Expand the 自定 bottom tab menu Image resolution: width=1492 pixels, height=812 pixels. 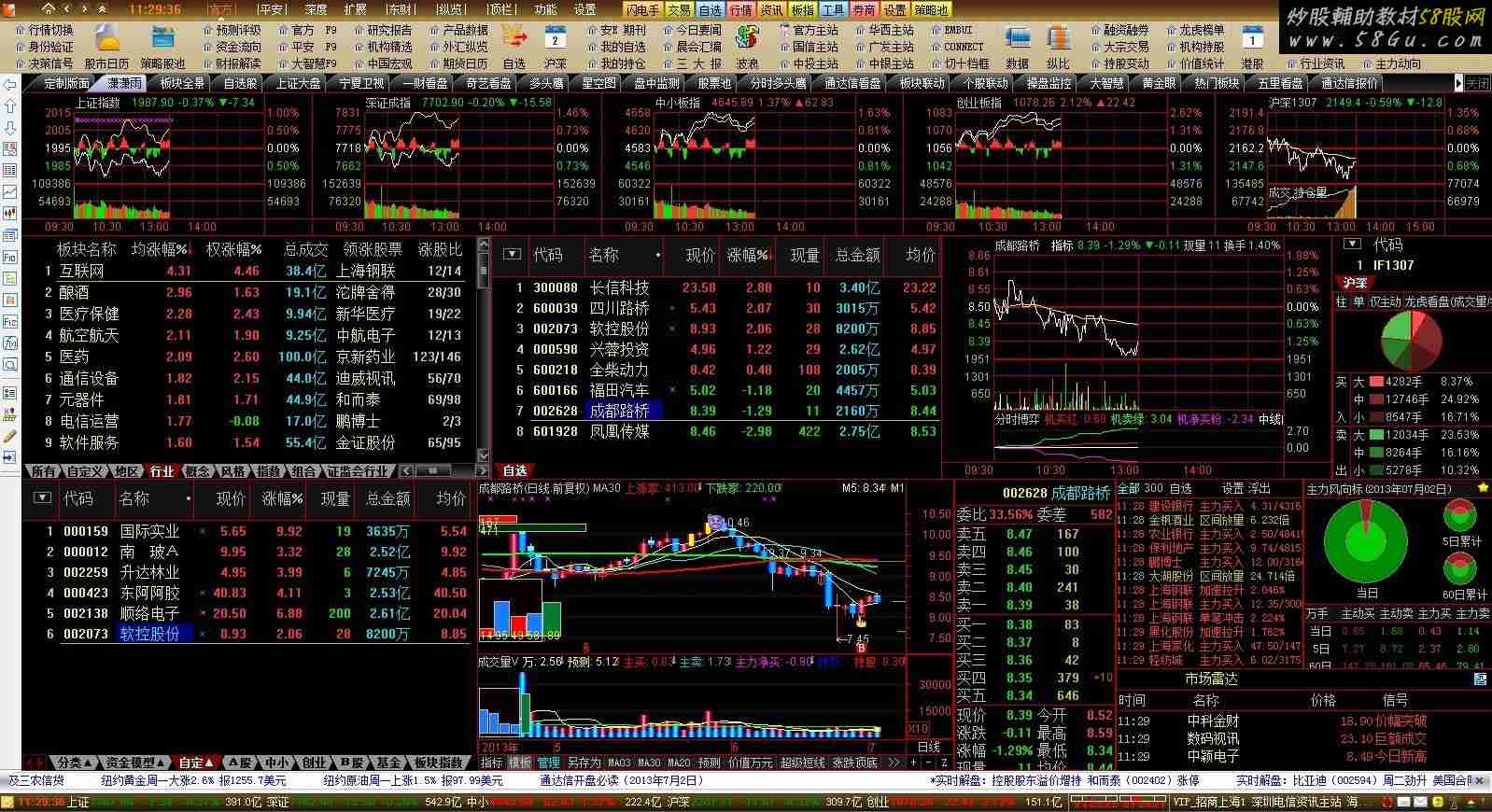point(197,763)
